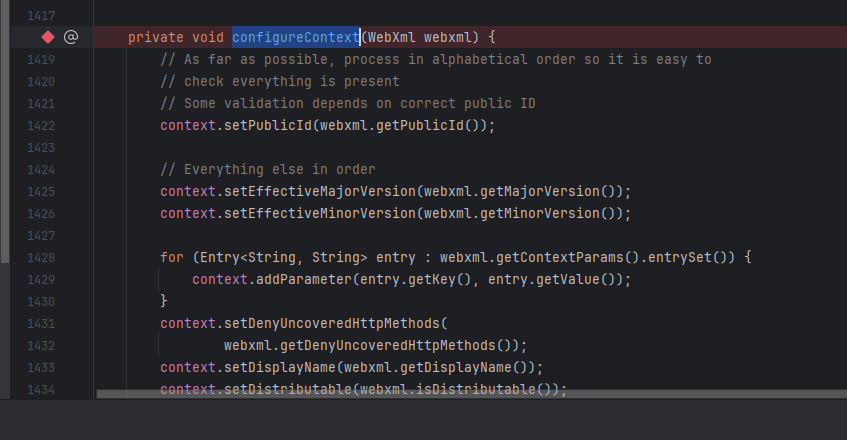Toggle breakpoint at line number 1425
Viewport: 847px width, 440px height.
click(x=41, y=191)
